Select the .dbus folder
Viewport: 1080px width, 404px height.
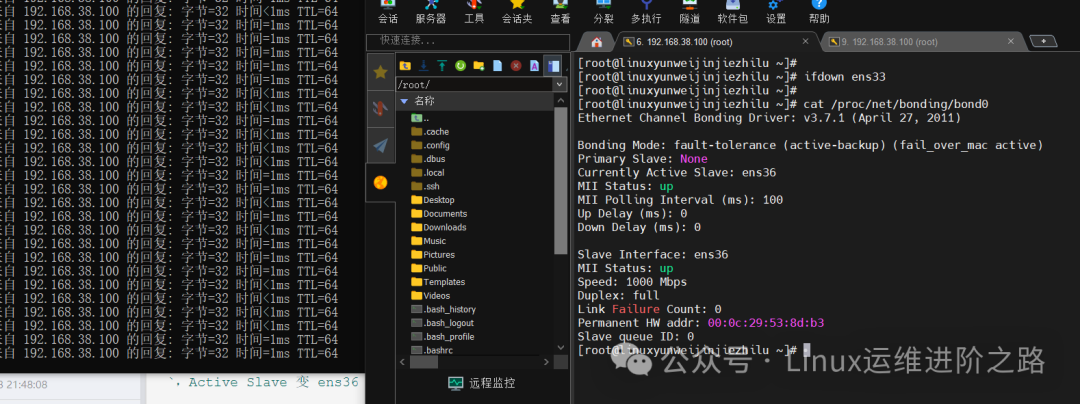coord(428,159)
